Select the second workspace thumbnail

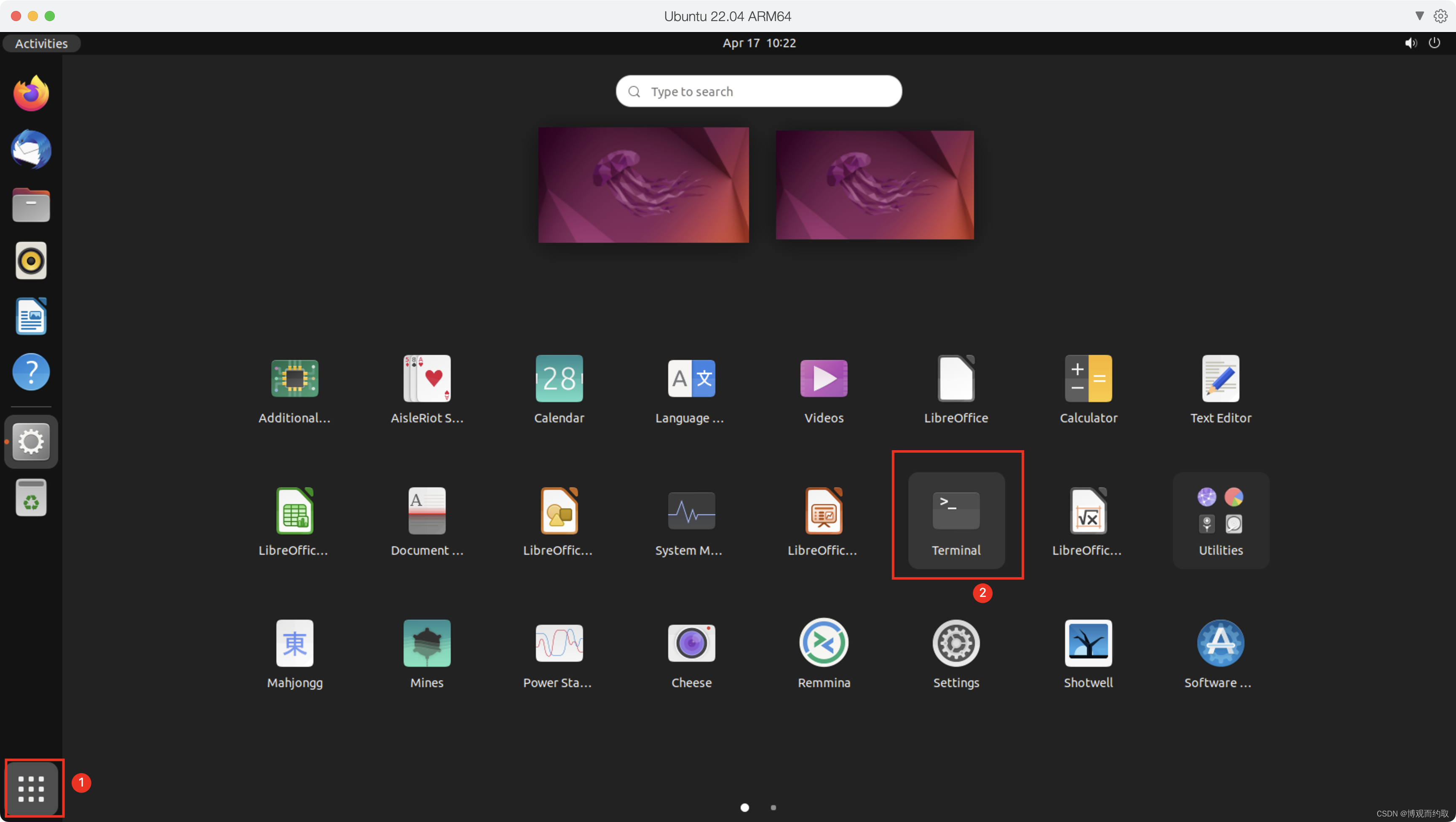pyautogui.click(x=874, y=185)
